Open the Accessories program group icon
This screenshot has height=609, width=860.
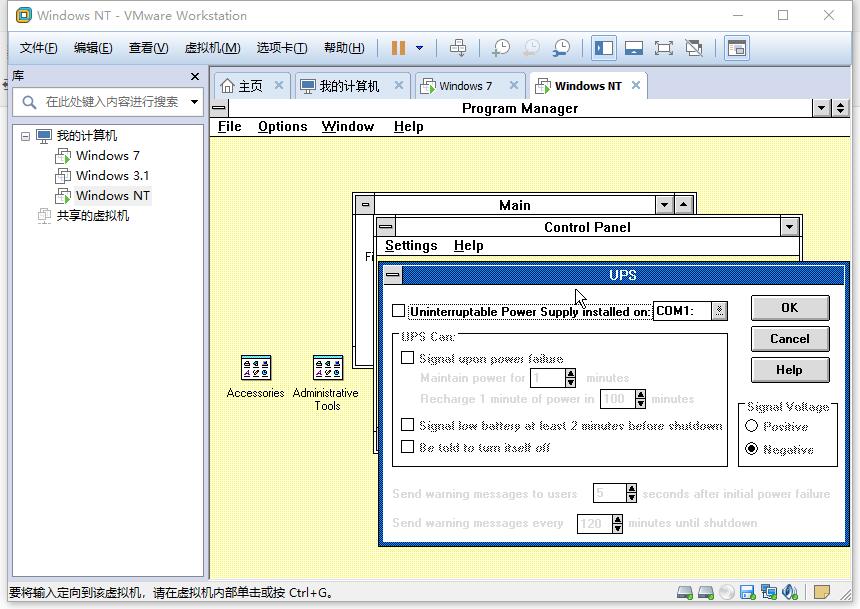point(256,368)
